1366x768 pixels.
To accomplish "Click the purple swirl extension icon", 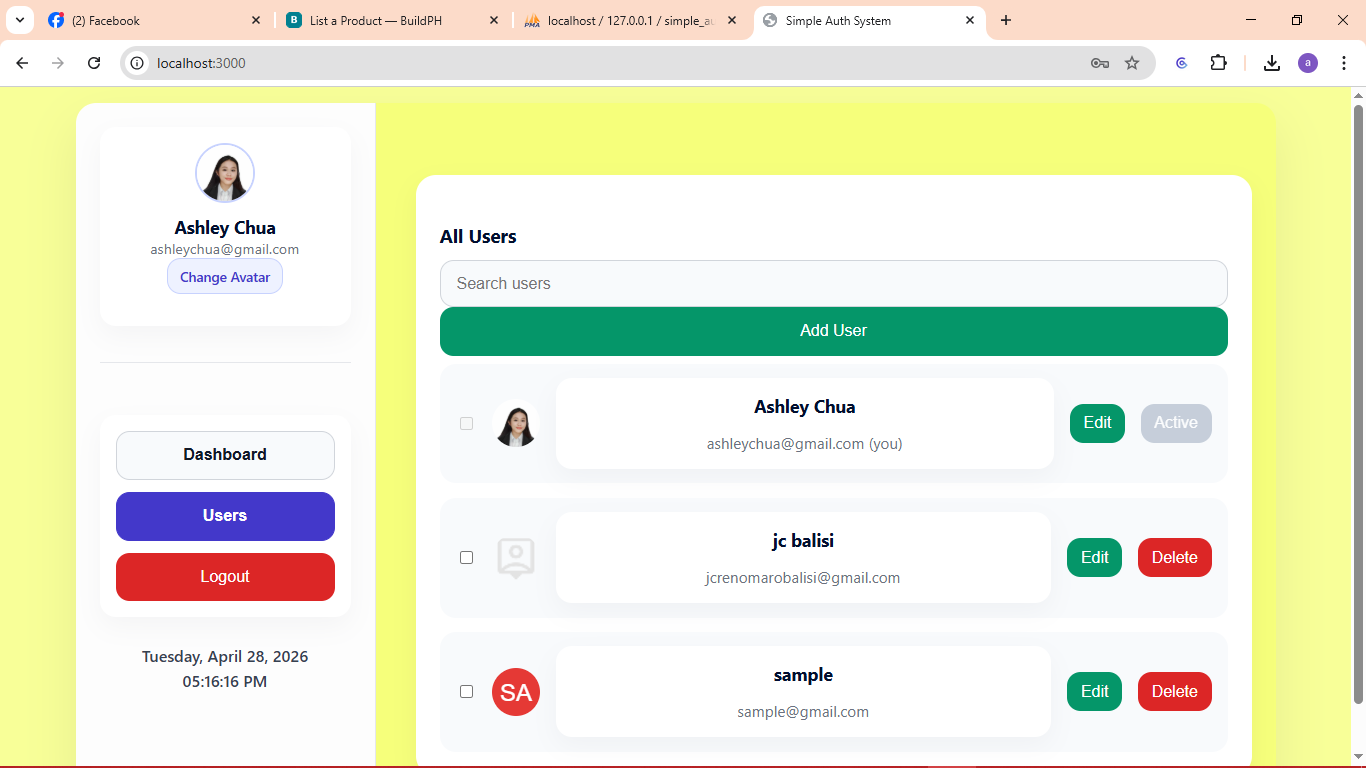I will pos(1182,63).
